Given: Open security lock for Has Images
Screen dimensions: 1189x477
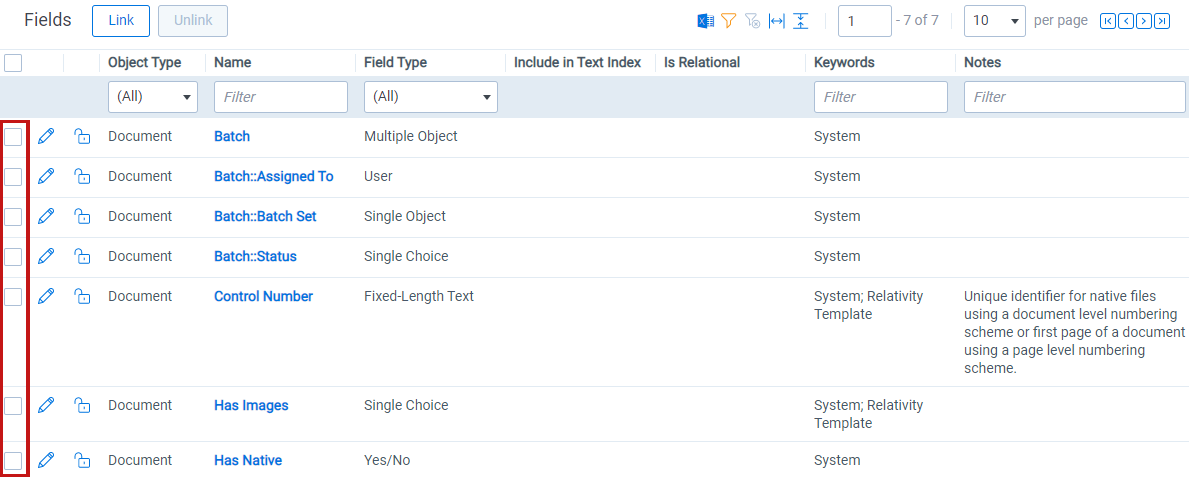Looking at the screenshot, I should point(82,406).
